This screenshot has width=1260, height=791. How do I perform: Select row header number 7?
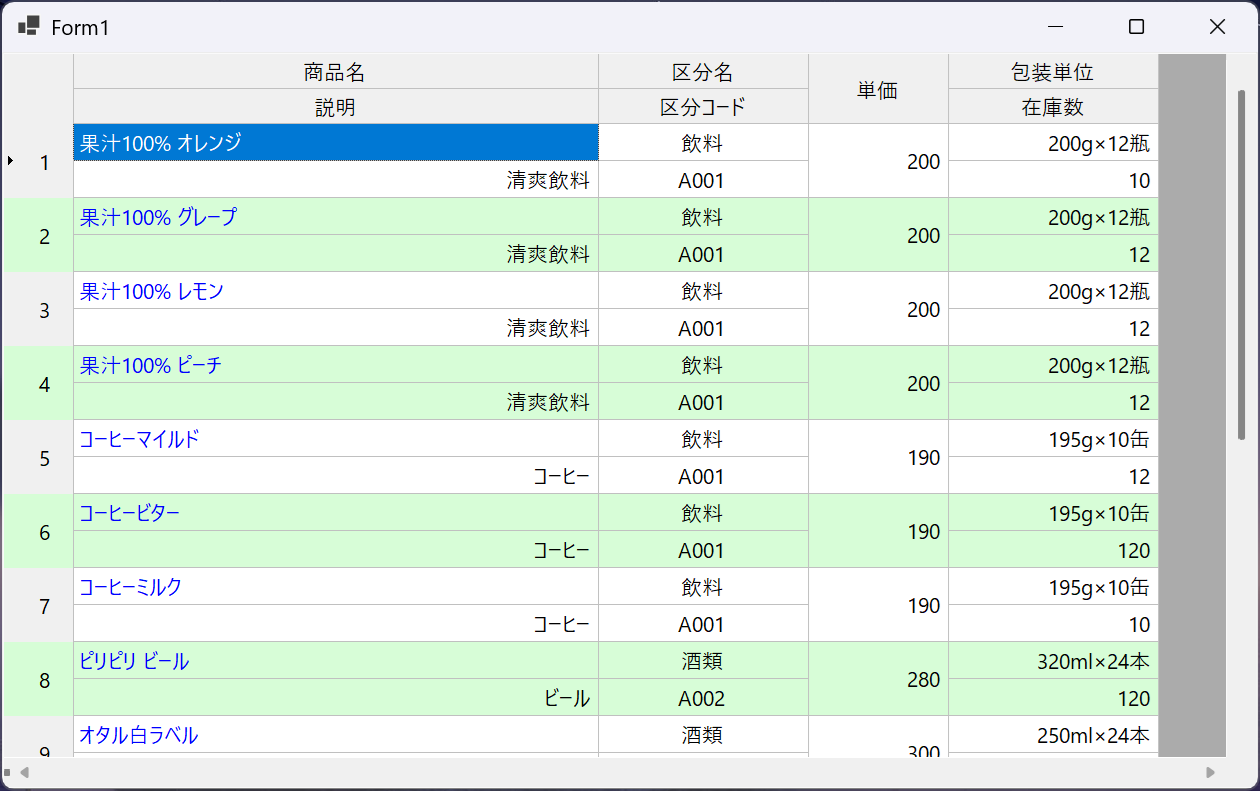click(x=38, y=605)
